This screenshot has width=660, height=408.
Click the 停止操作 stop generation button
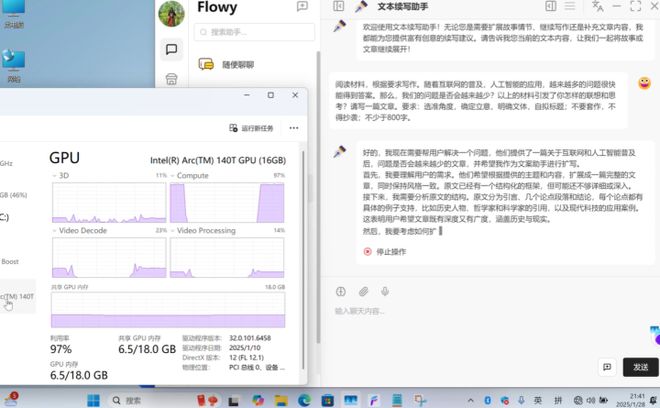pos(385,251)
